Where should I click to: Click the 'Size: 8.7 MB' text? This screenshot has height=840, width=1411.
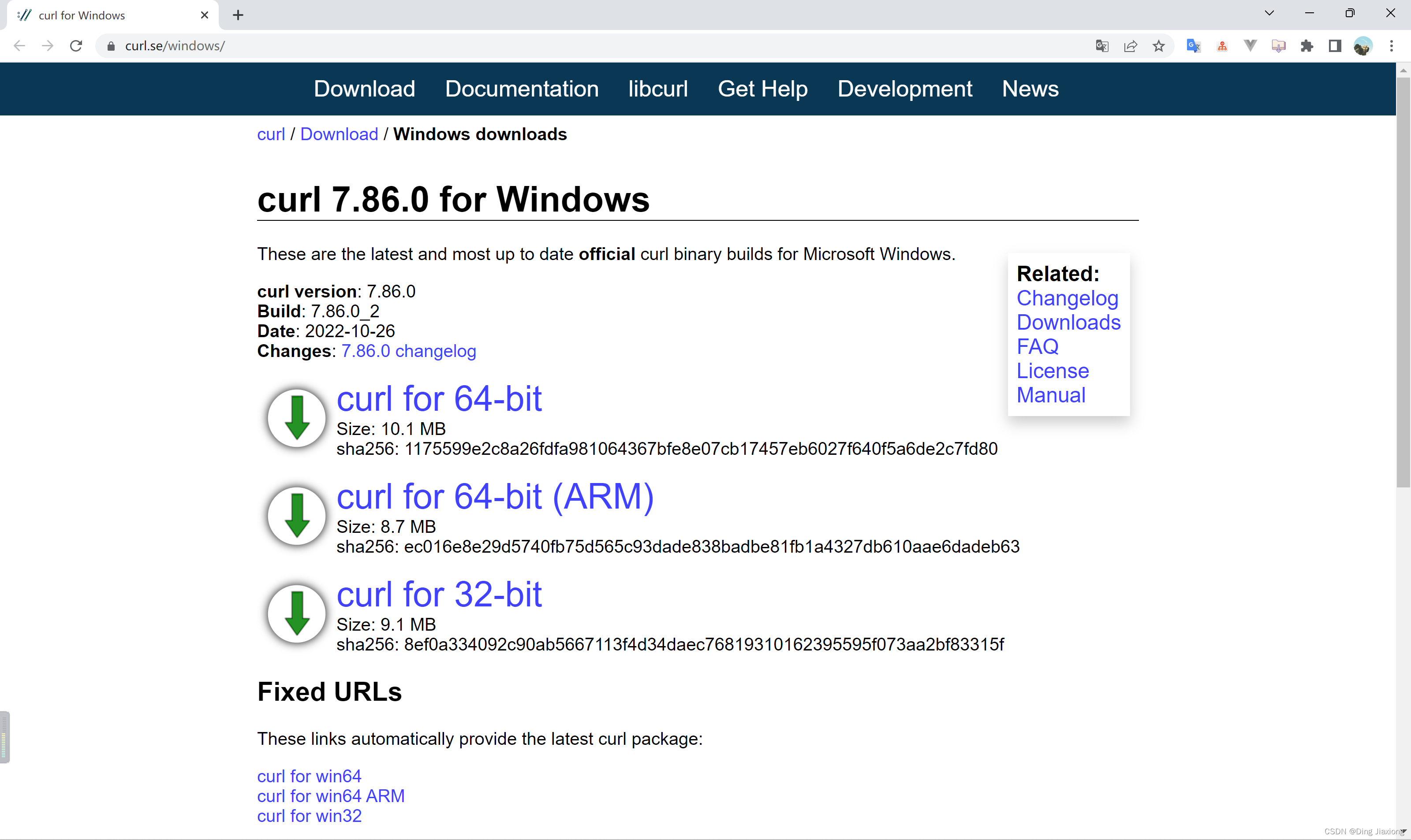click(x=386, y=527)
